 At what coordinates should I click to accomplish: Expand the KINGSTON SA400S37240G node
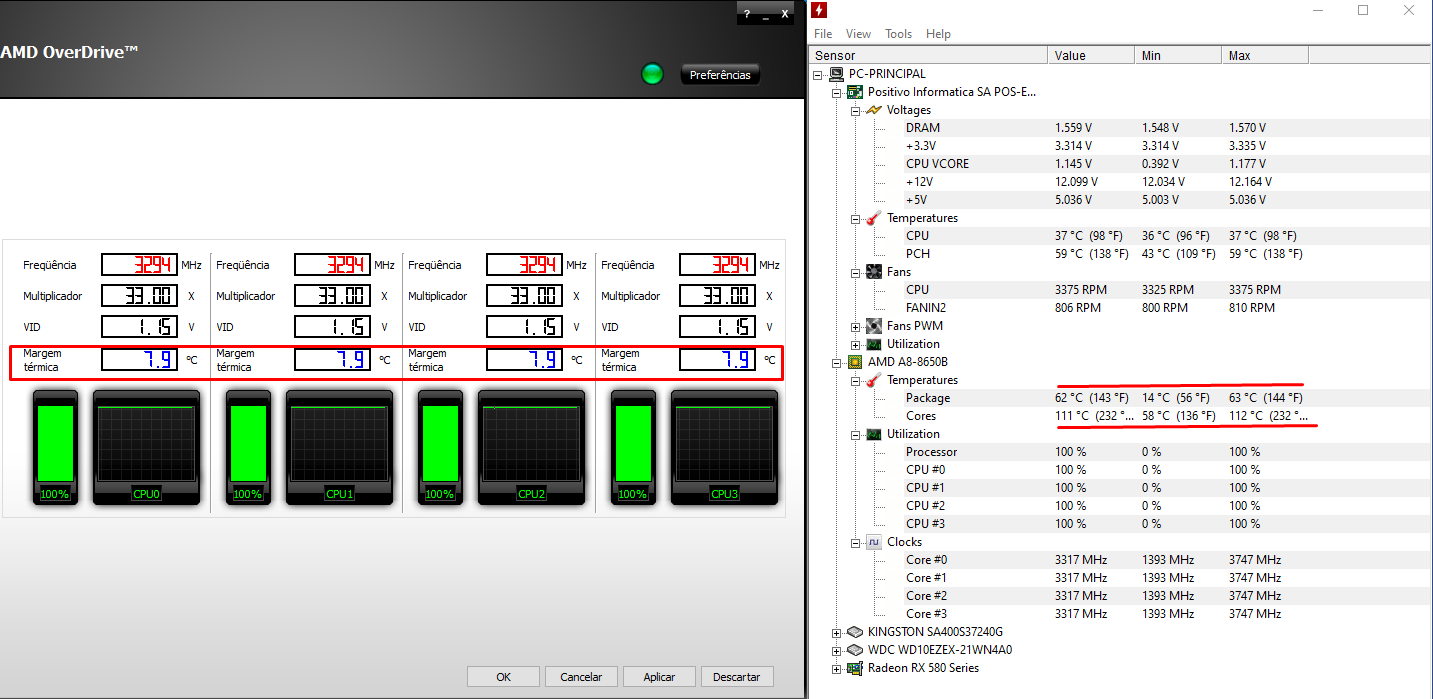[x=837, y=632]
